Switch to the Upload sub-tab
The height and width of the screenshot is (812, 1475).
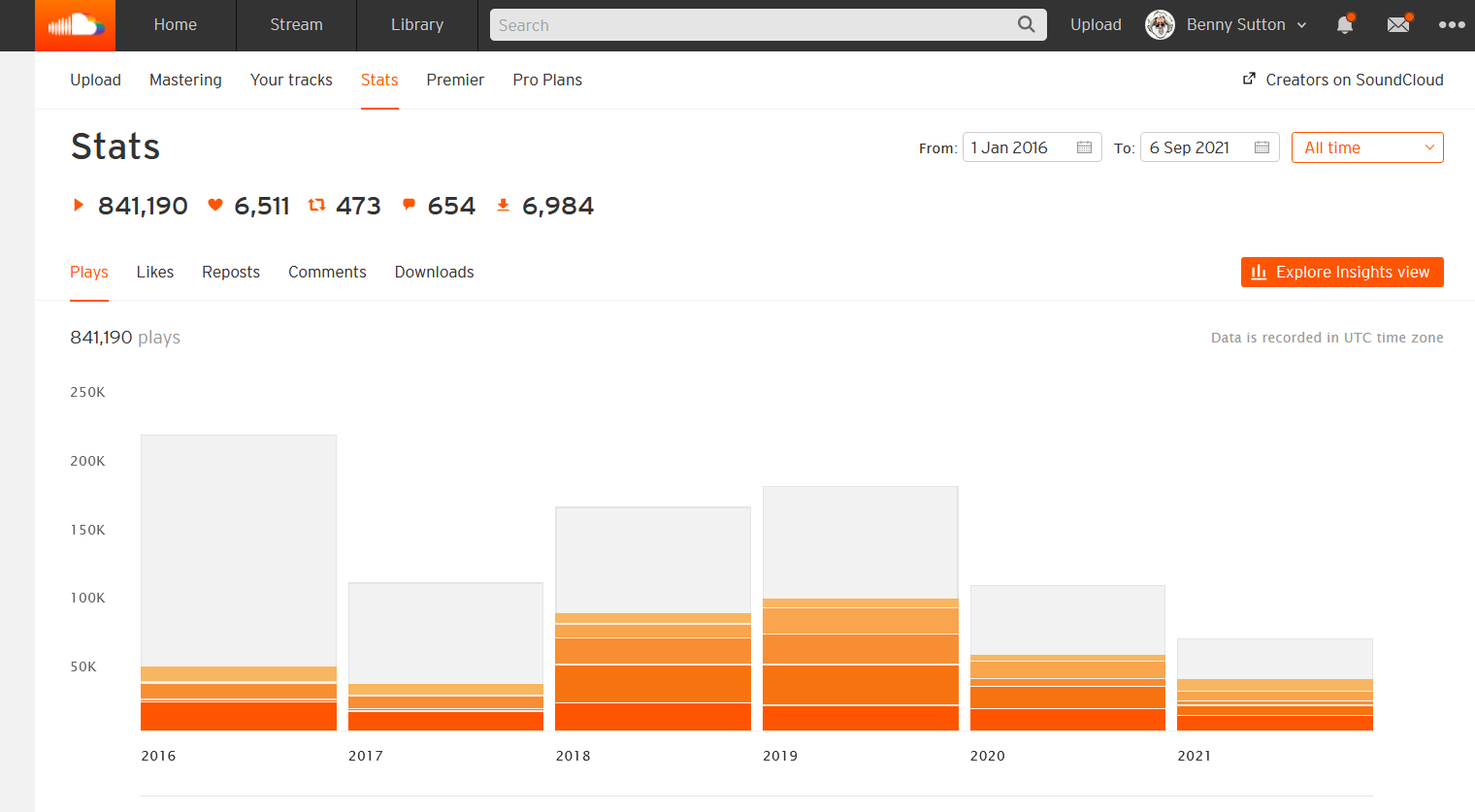tap(95, 80)
